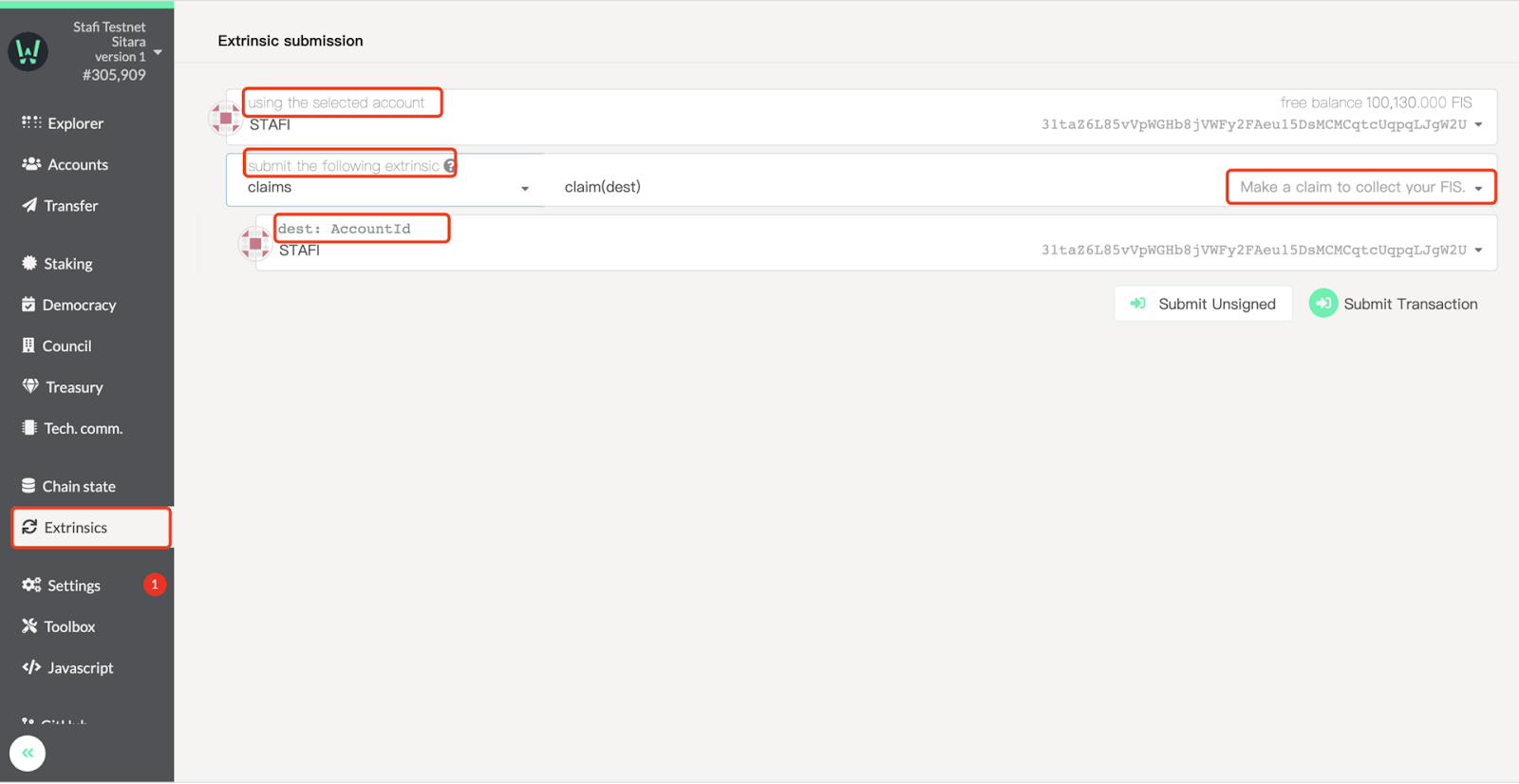This screenshot has width=1519, height=784.
Task: Click the Accounts people icon
Action: [31, 163]
